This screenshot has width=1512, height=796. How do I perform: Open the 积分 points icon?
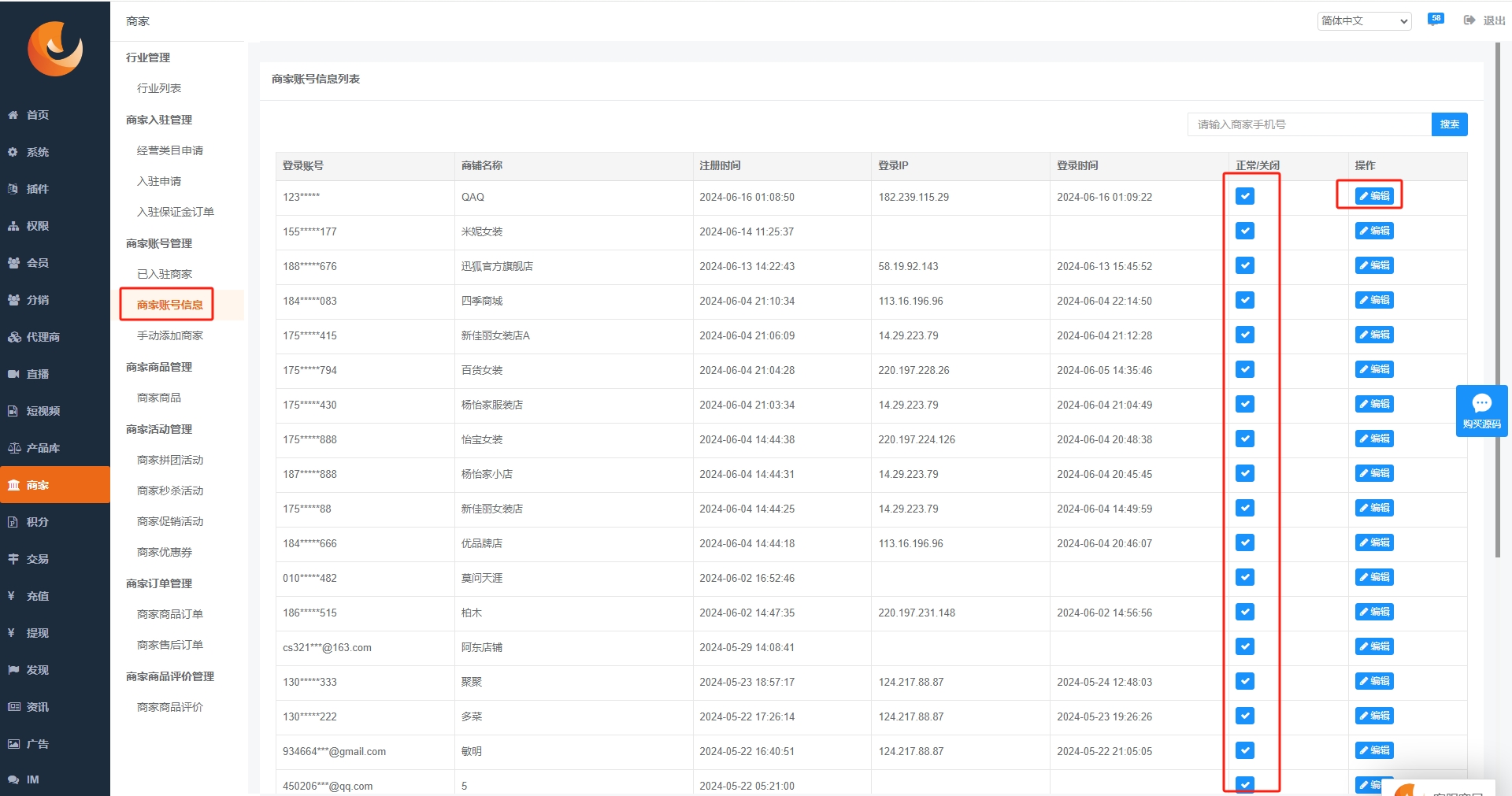13,522
